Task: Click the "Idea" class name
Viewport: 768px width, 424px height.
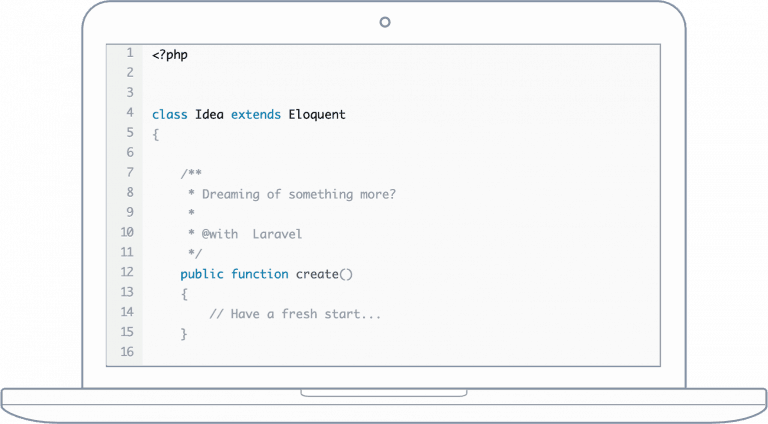Action: (209, 115)
